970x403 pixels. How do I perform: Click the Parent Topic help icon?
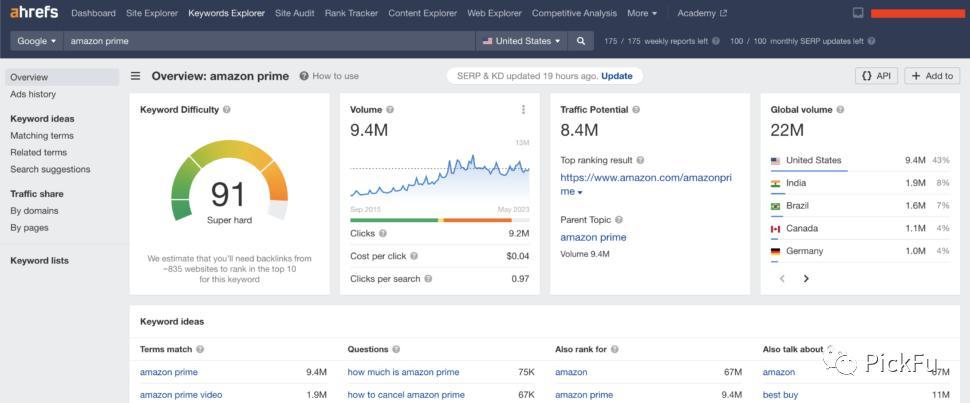[x=619, y=220]
